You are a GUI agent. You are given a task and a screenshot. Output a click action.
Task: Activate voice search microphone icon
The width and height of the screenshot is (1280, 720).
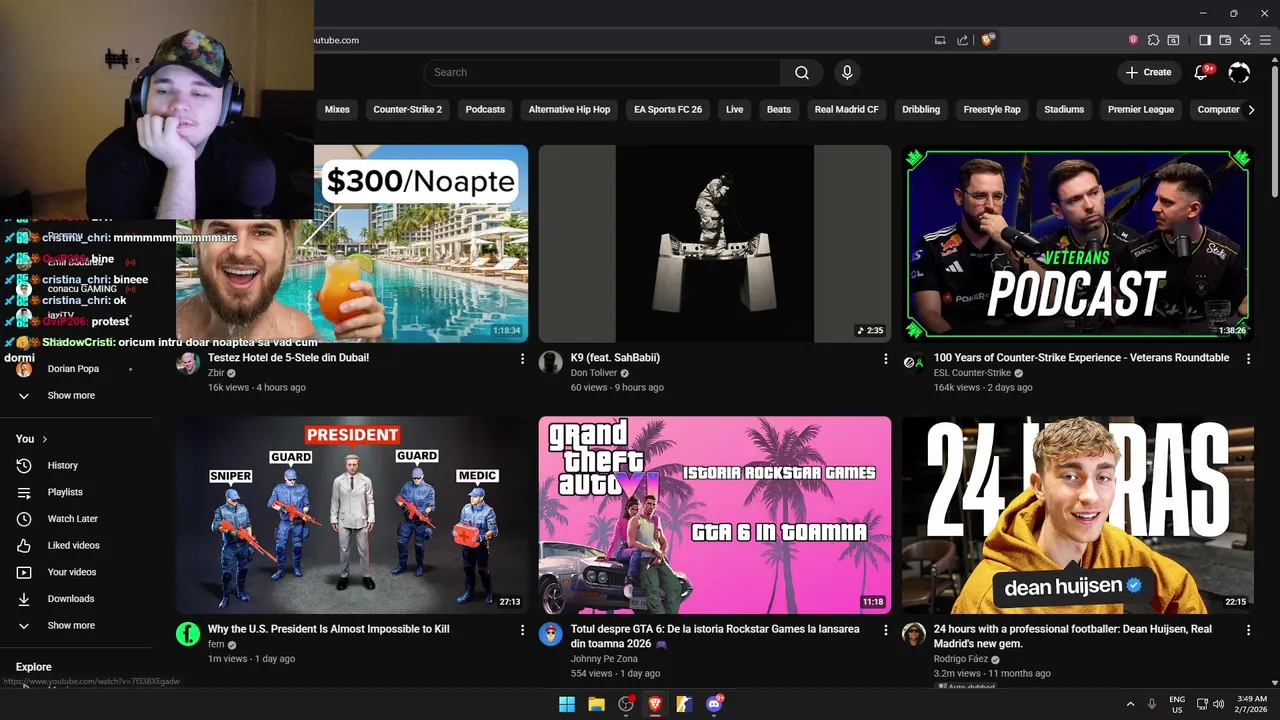click(x=847, y=72)
